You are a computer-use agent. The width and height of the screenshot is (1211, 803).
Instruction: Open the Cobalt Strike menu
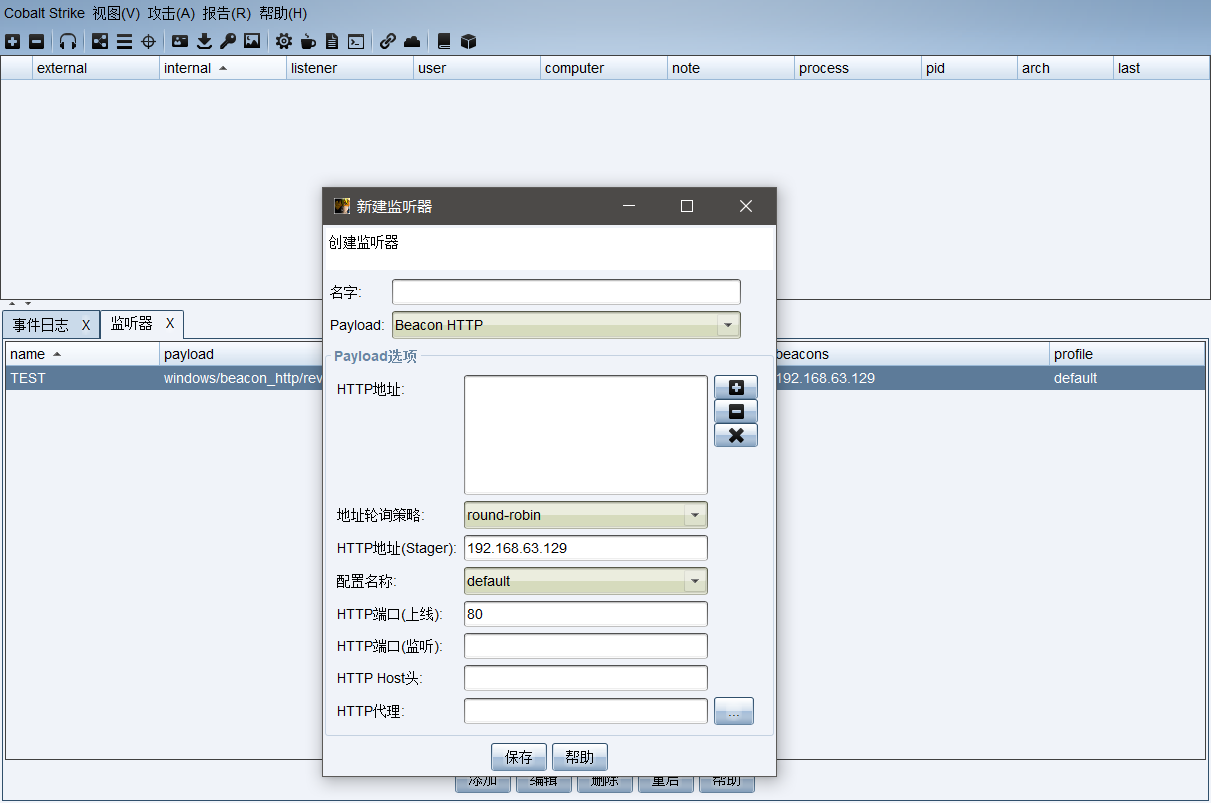pos(44,13)
